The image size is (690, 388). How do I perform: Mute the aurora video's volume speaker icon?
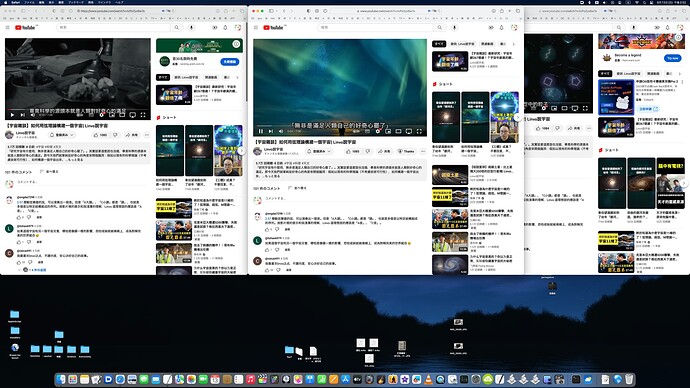[x=281, y=131]
